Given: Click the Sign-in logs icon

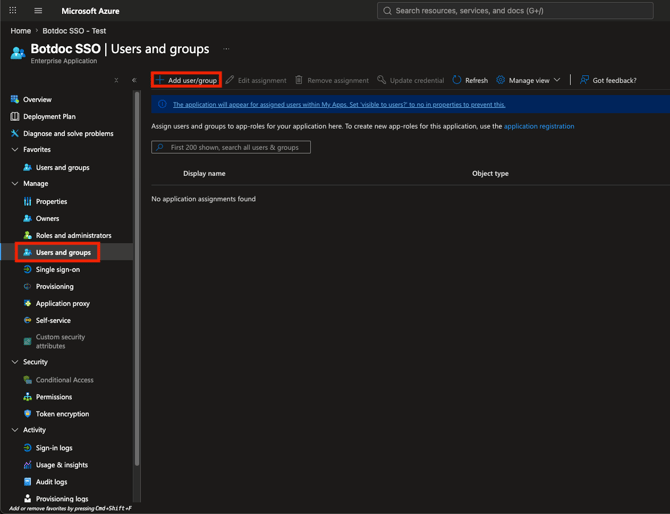Looking at the screenshot, I should [27, 448].
